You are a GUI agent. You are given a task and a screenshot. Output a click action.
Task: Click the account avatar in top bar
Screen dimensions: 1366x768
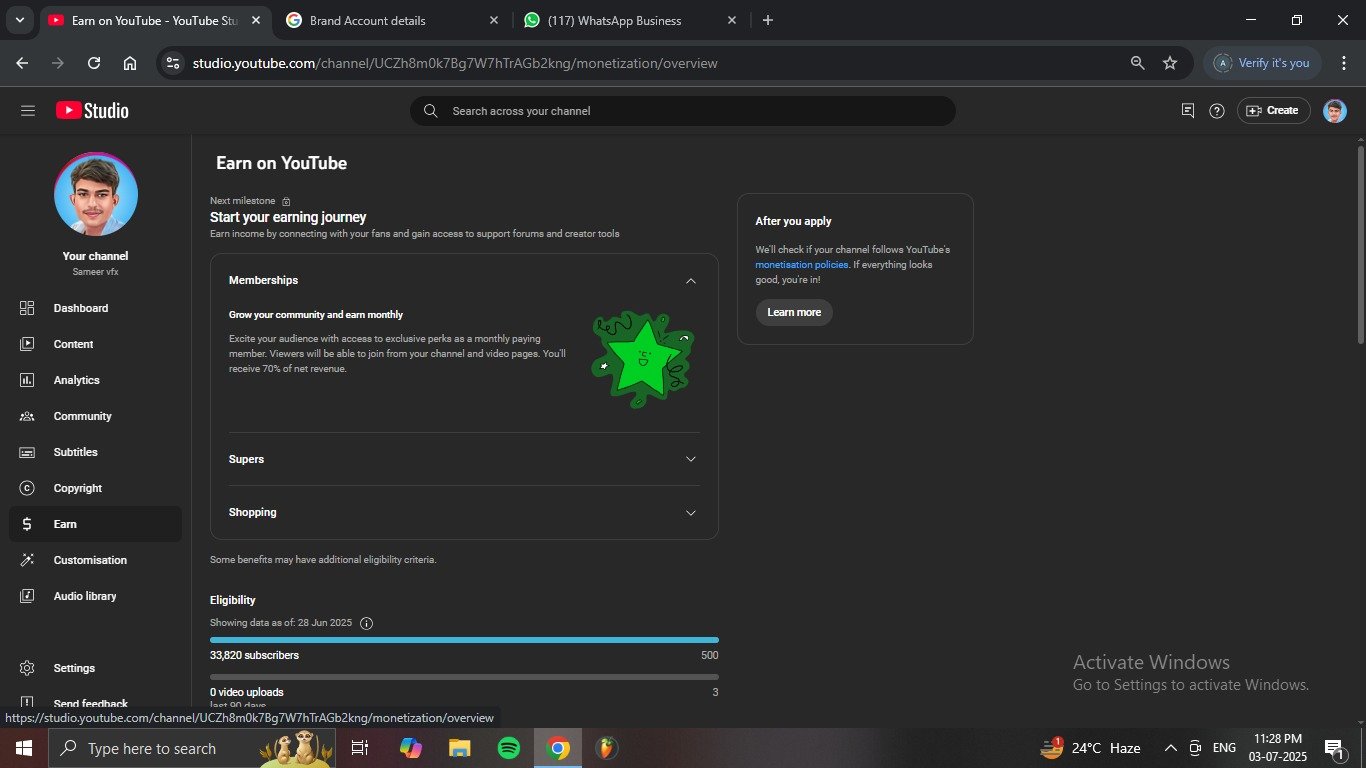[1334, 111]
